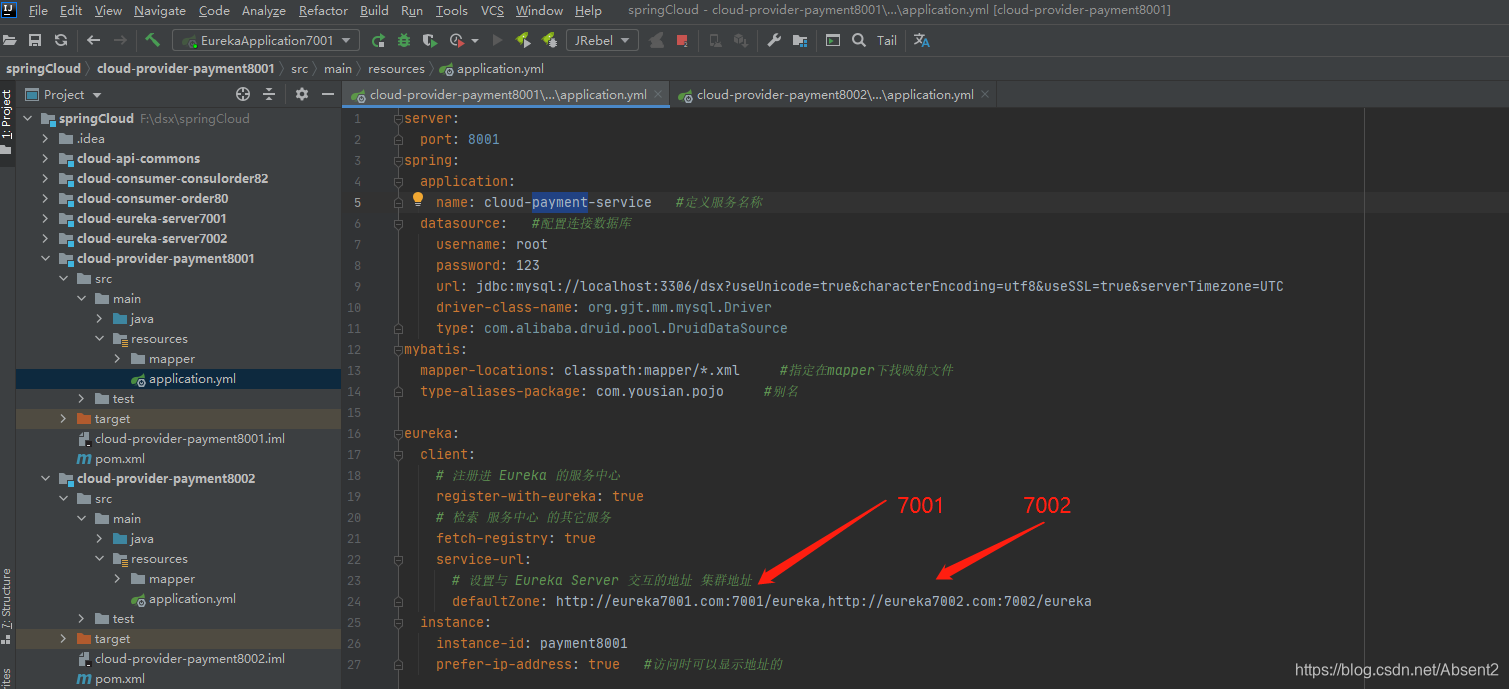1509x689 pixels.
Task: Rerun EurekaApplication7001 with the green run icon
Action: click(x=378, y=41)
